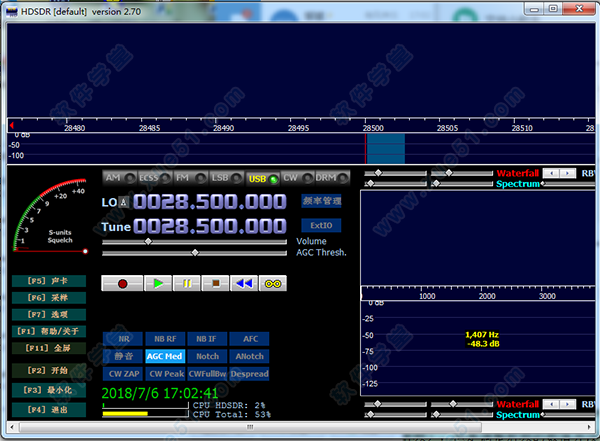
Task: Click [F3] 最小化 minimize button
Action: coord(49,390)
